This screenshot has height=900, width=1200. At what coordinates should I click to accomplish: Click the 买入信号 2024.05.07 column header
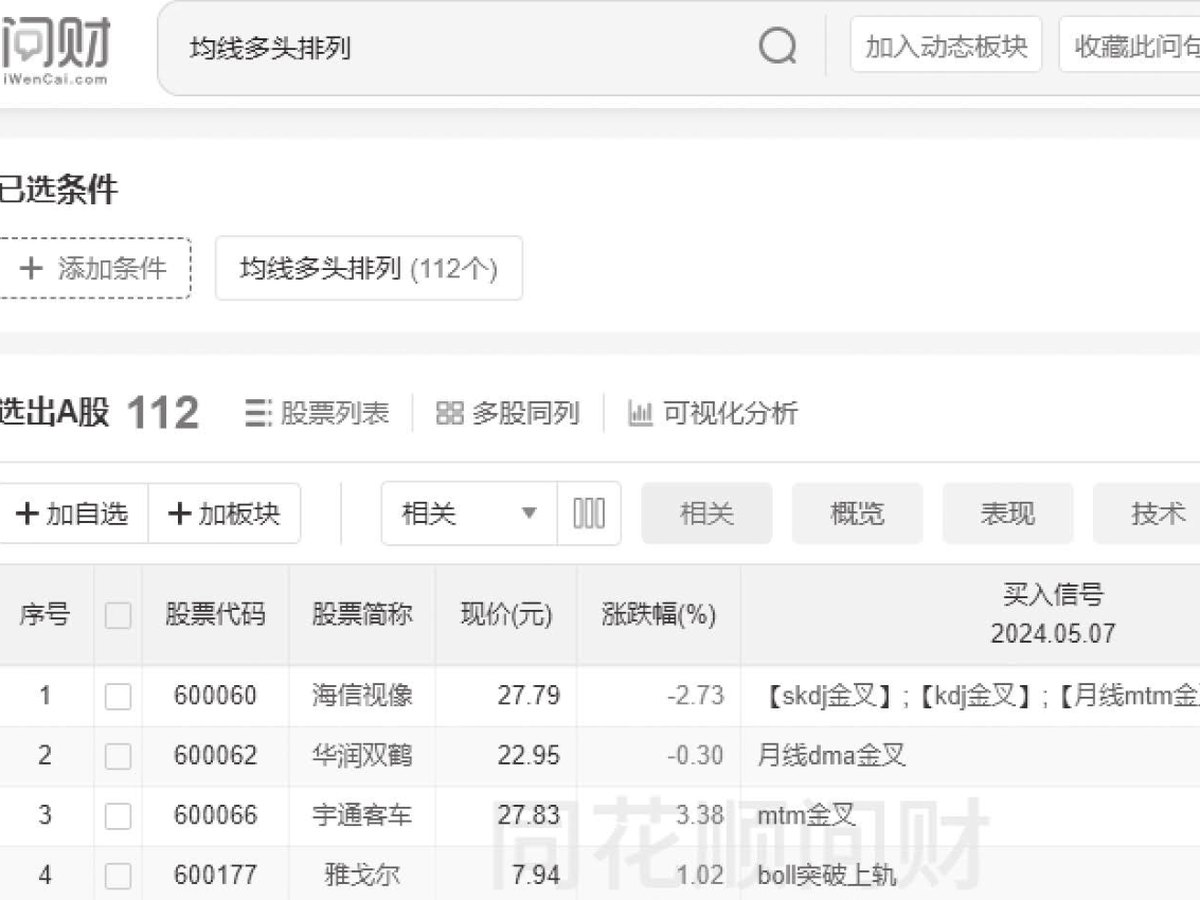(1053, 615)
